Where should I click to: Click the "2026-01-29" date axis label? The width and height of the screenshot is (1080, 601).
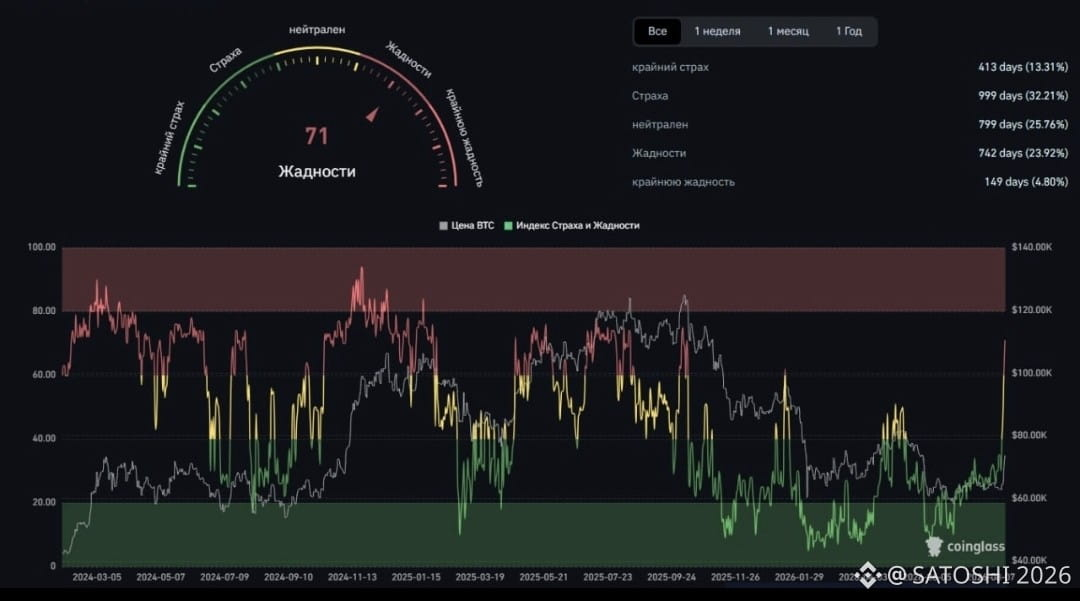[799, 578]
